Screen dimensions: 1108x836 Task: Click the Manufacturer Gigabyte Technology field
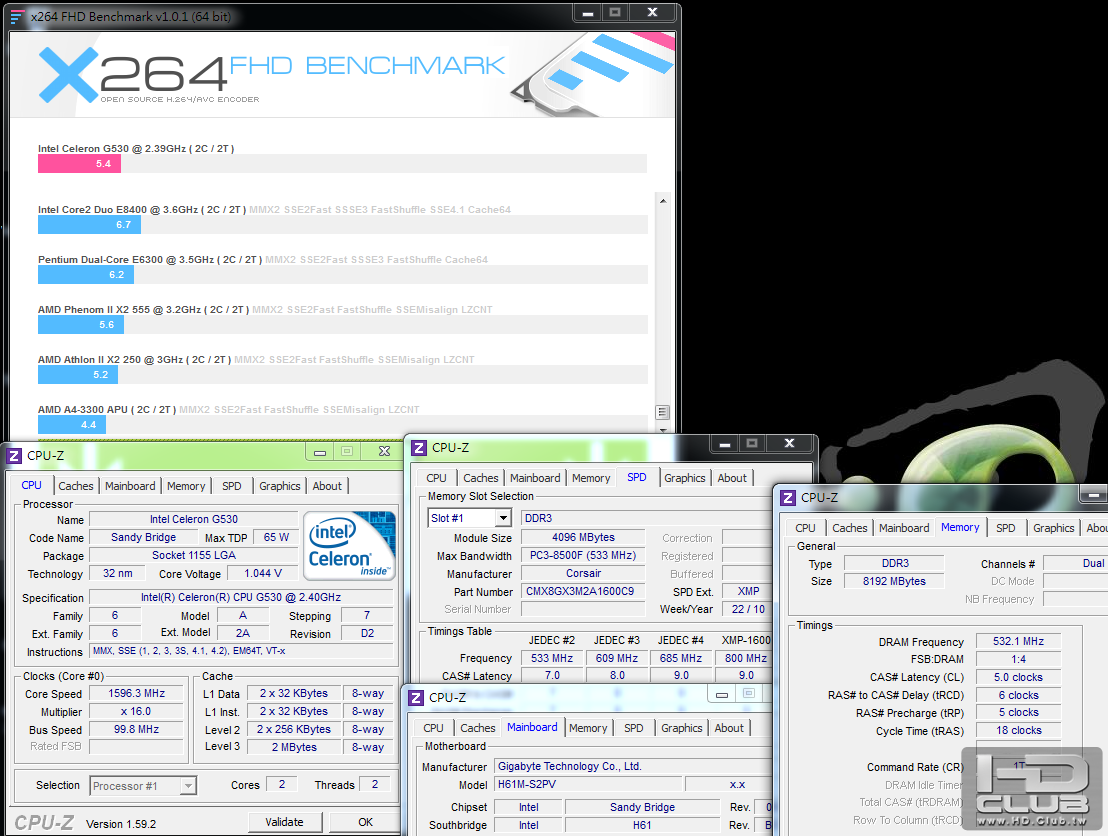coord(632,766)
